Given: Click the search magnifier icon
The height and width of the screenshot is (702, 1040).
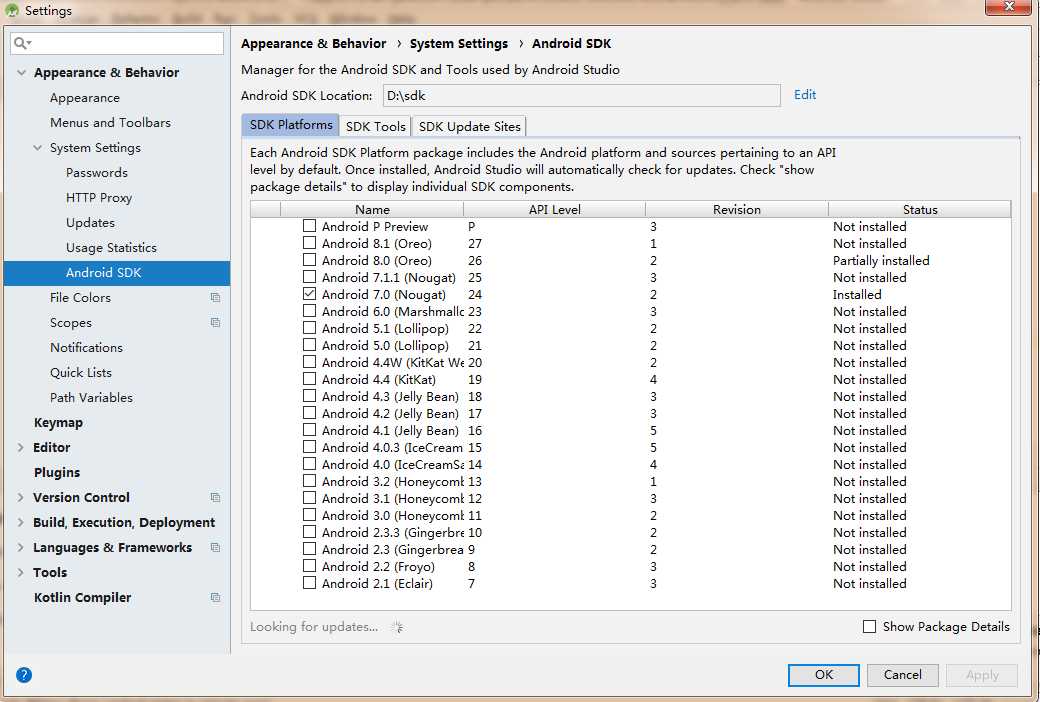Looking at the screenshot, I should [x=20, y=43].
